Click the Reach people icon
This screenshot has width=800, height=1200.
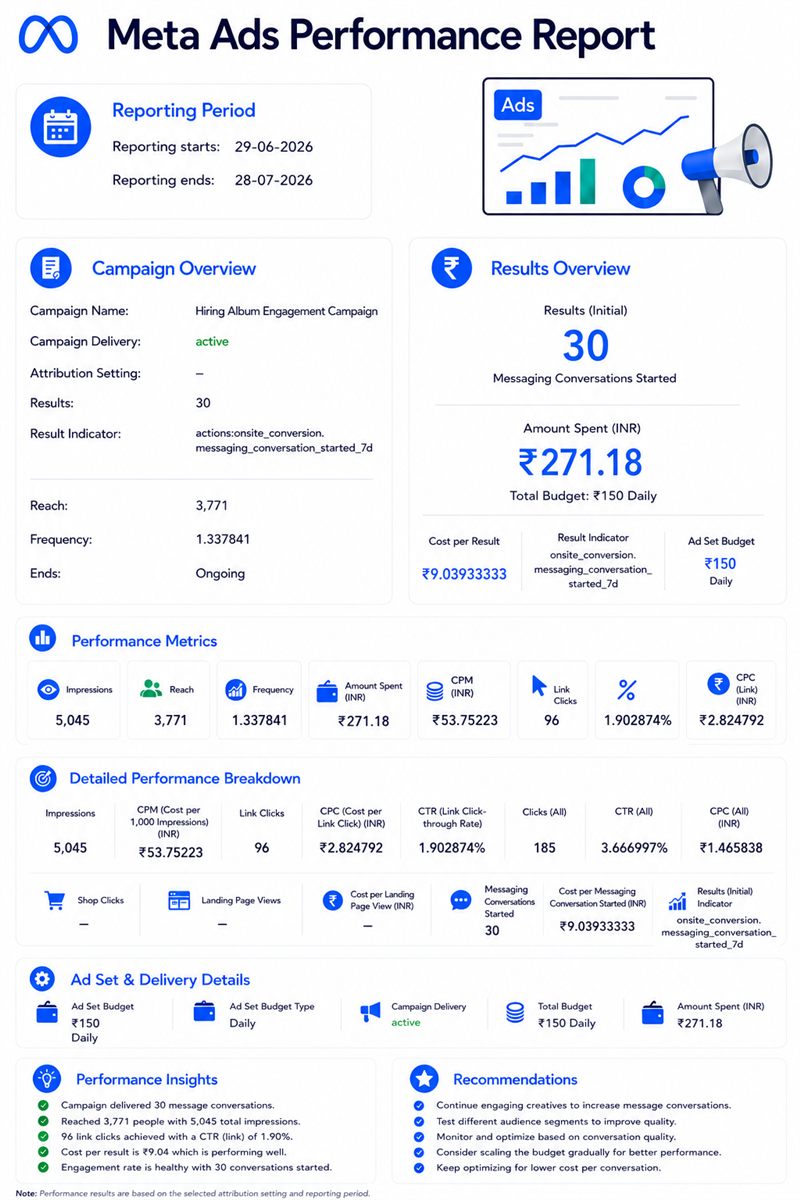pos(151,688)
